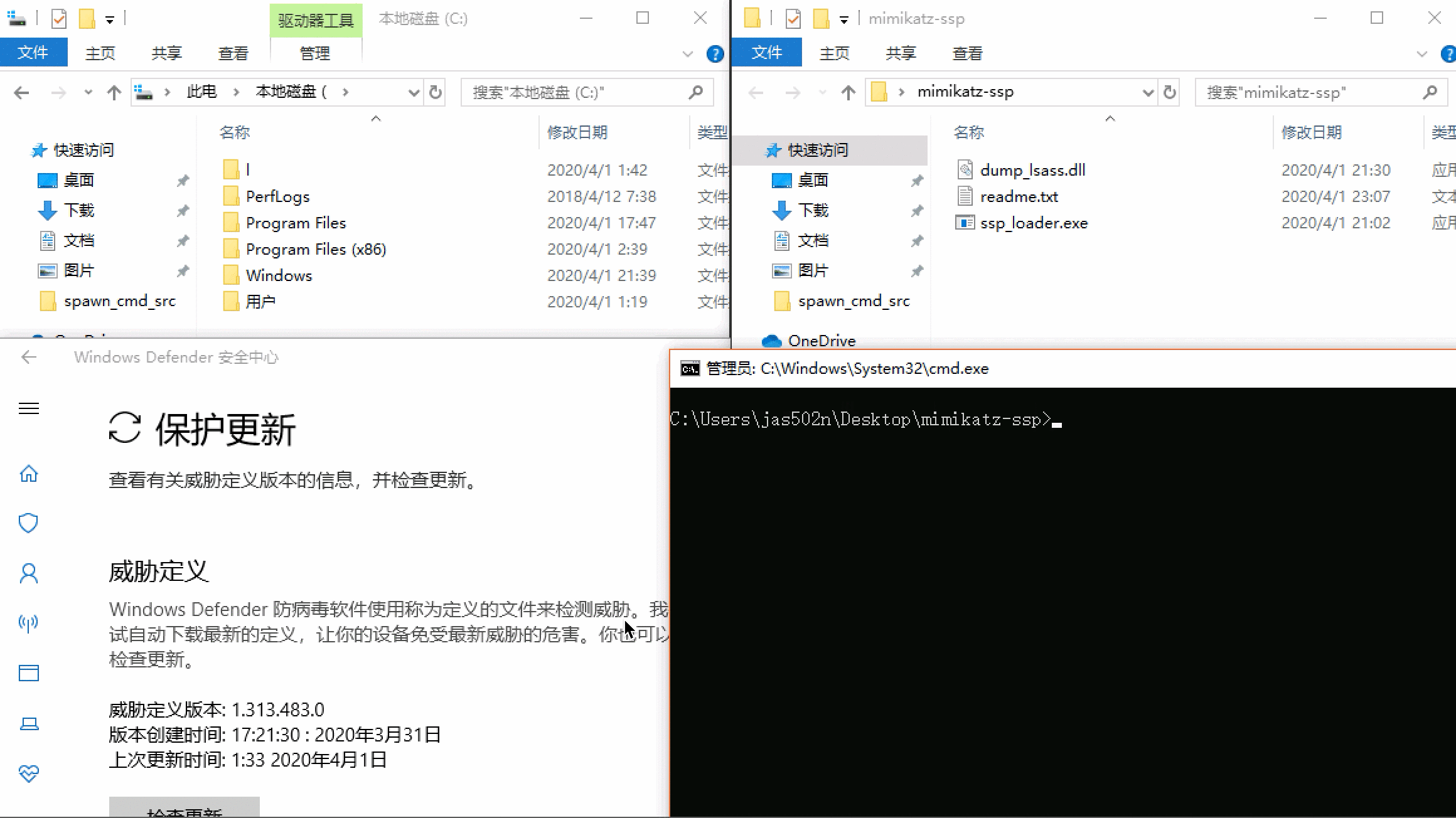The height and width of the screenshot is (818, 1456).
Task: Open recent locations dropdown in C: Explorer
Action: coord(88,93)
